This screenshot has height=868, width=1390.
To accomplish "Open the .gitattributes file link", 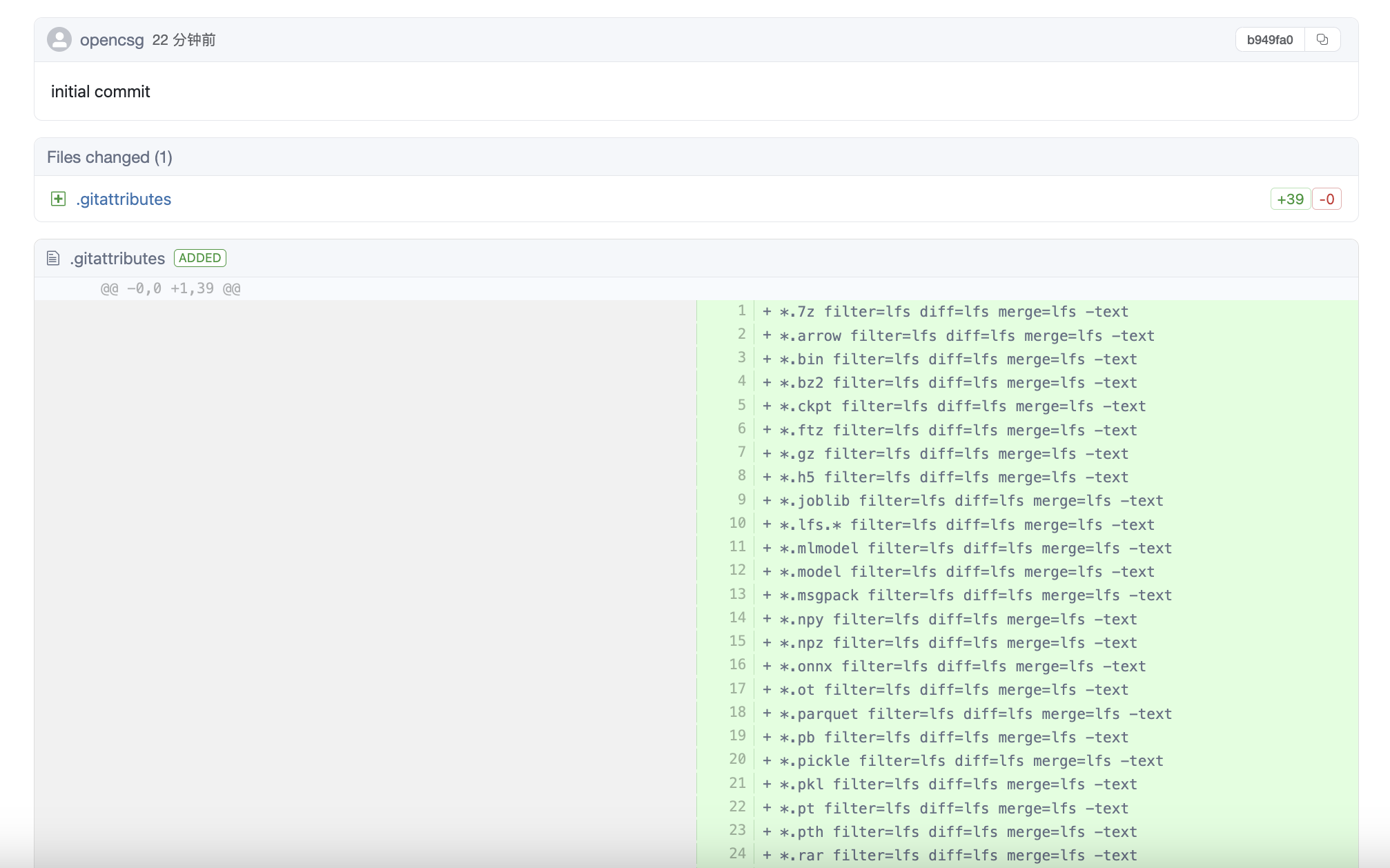I will pyautogui.click(x=124, y=199).
